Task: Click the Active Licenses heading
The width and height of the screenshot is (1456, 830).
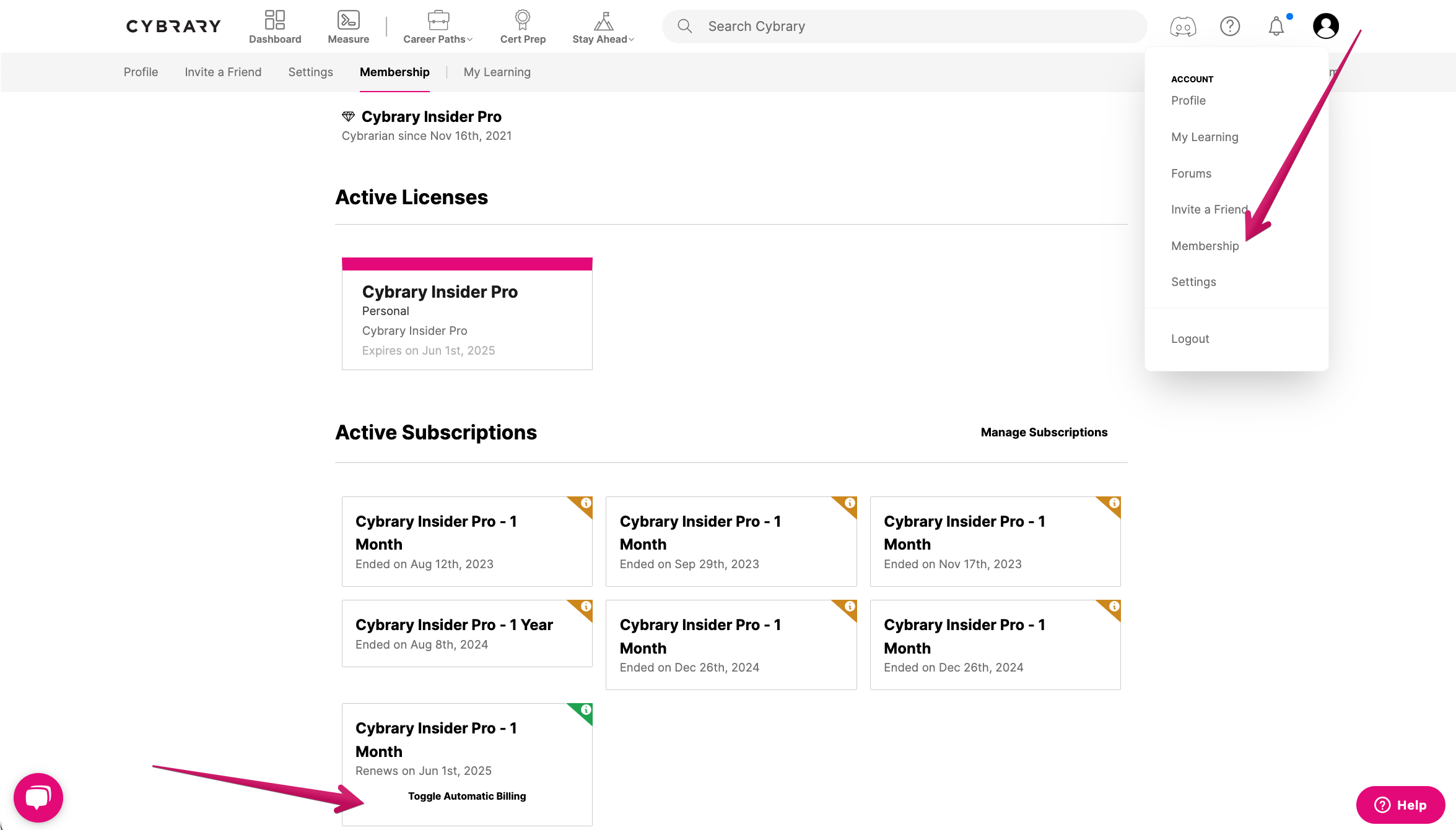Action: (412, 197)
